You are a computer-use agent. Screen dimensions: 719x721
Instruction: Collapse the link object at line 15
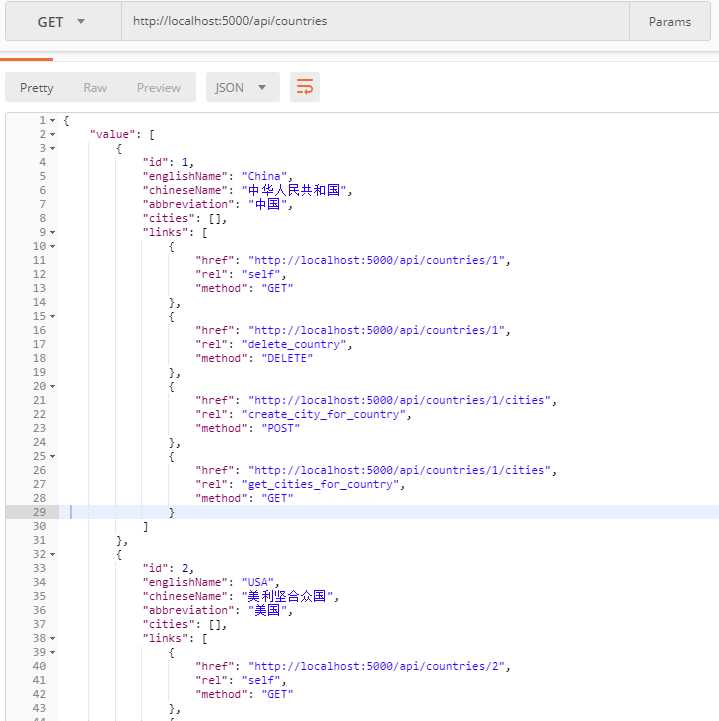(52, 316)
